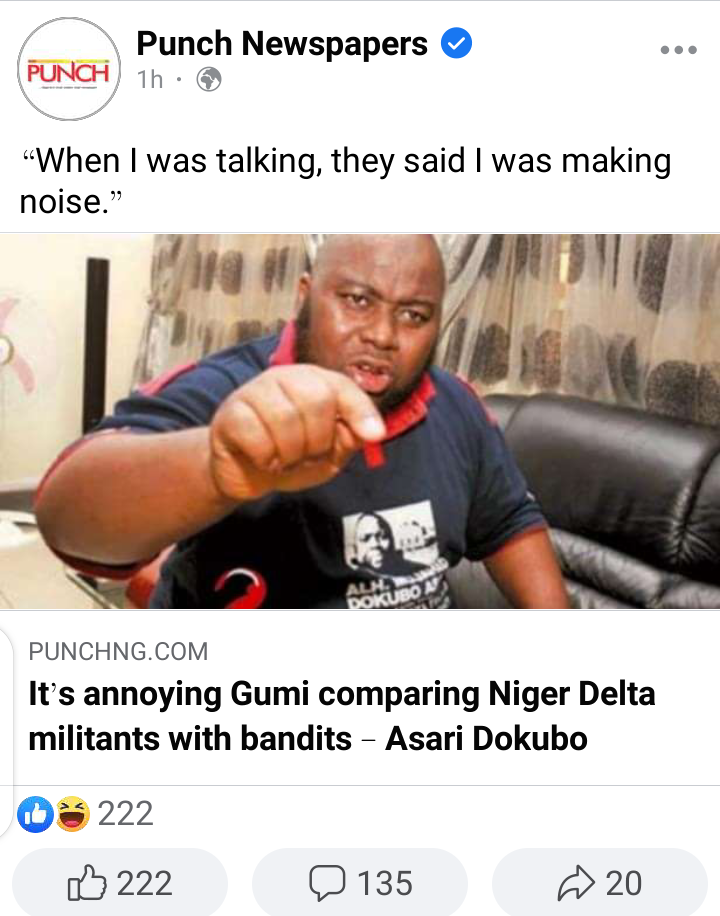Viewport: 720px width, 916px height.
Task: Tap the post caption quote text
Action: 345,181
